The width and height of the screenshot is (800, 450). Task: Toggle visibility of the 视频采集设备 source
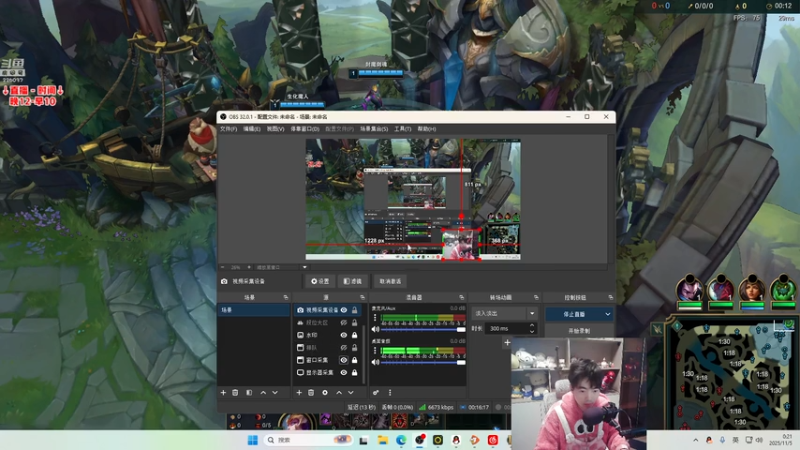(x=344, y=310)
